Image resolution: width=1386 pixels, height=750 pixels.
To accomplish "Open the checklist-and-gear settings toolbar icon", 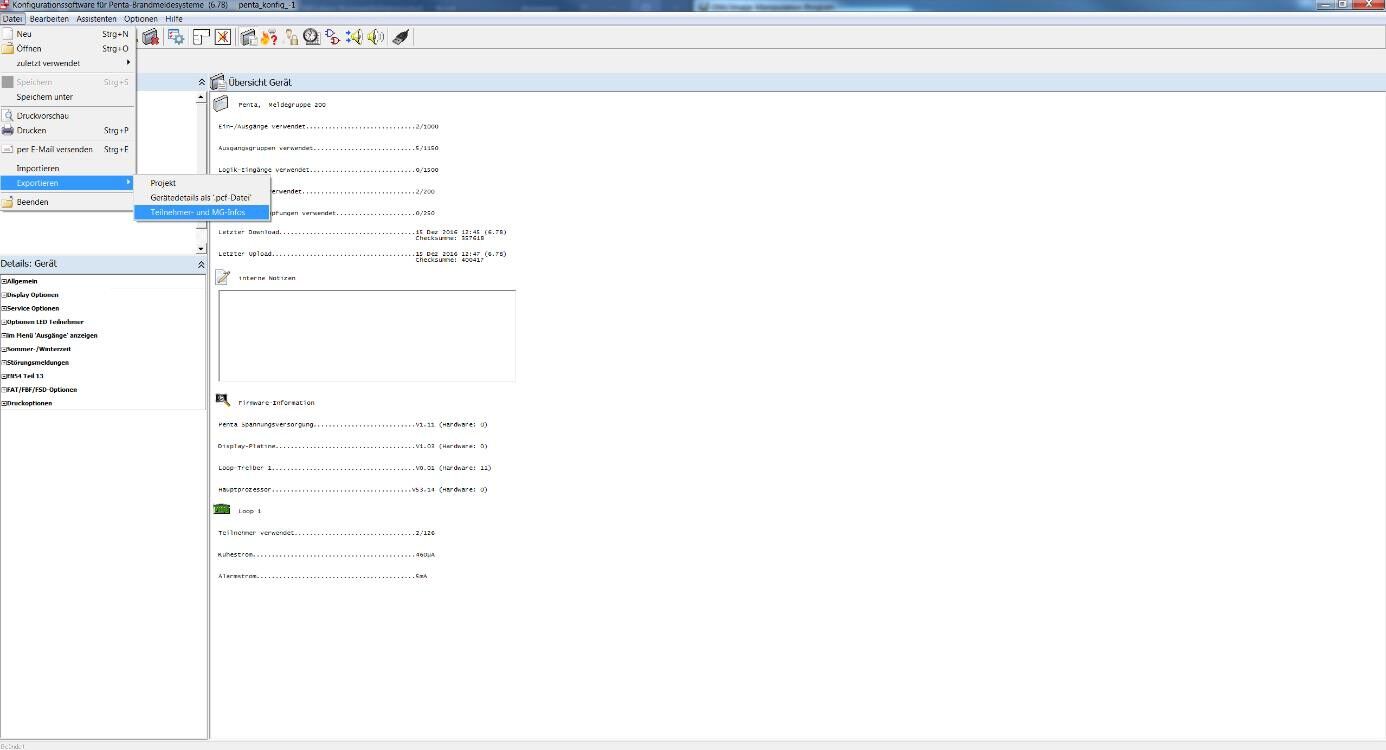I will click(176, 37).
